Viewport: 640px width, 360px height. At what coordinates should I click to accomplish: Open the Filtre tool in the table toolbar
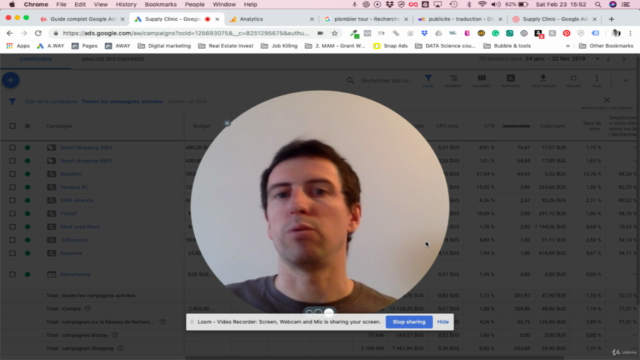coord(428,80)
